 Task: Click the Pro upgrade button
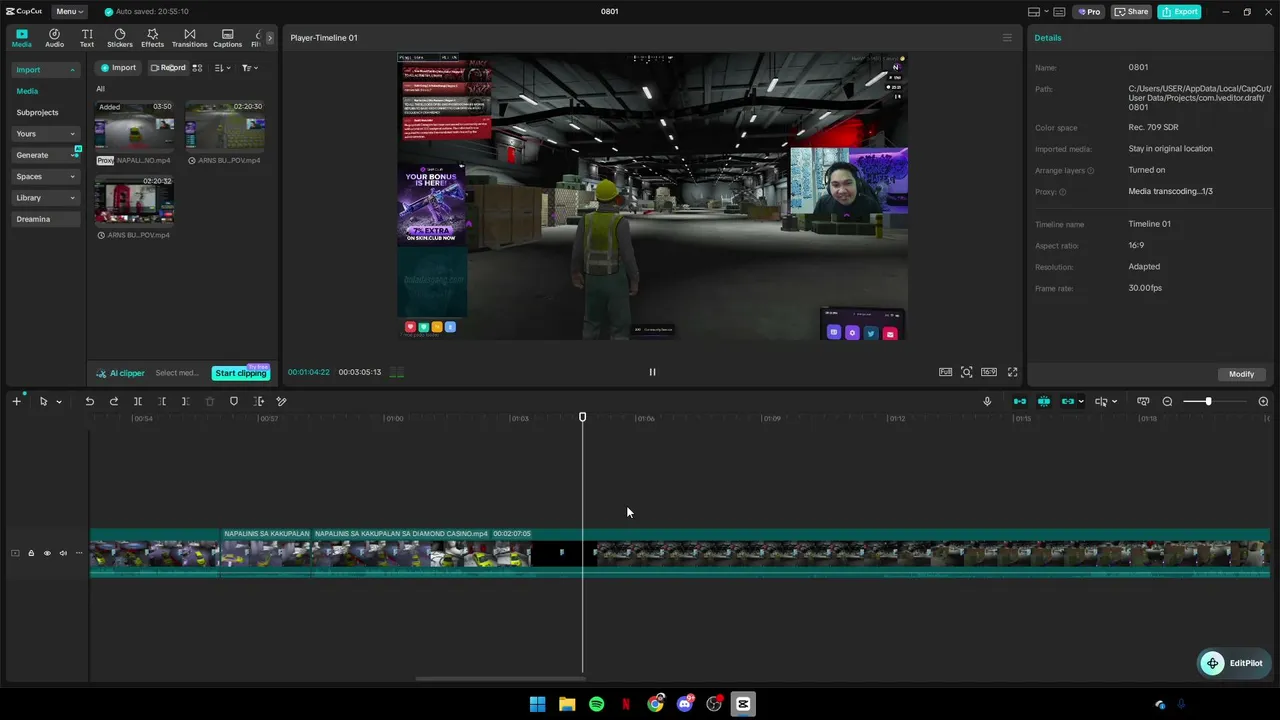click(1088, 12)
